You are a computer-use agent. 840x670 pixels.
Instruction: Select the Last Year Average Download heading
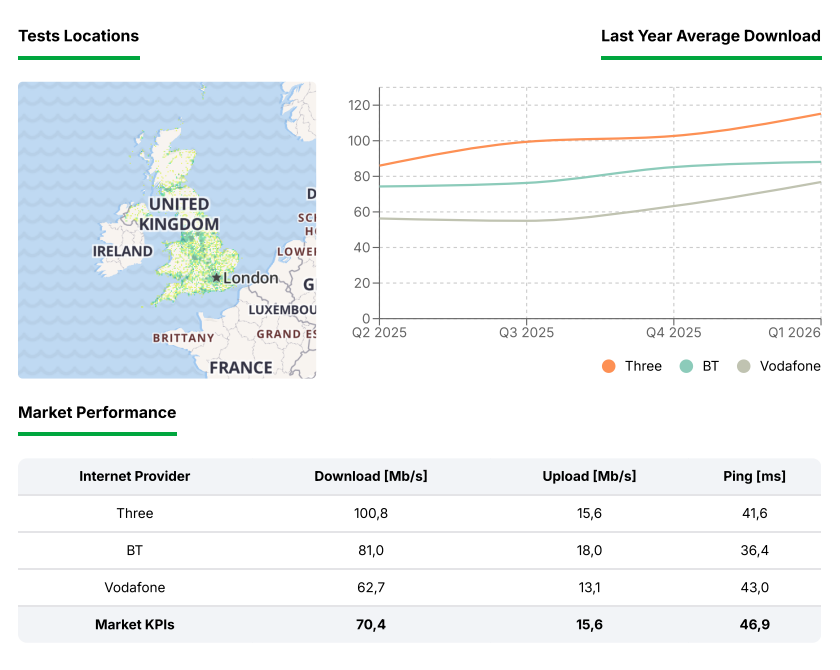click(710, 36)
